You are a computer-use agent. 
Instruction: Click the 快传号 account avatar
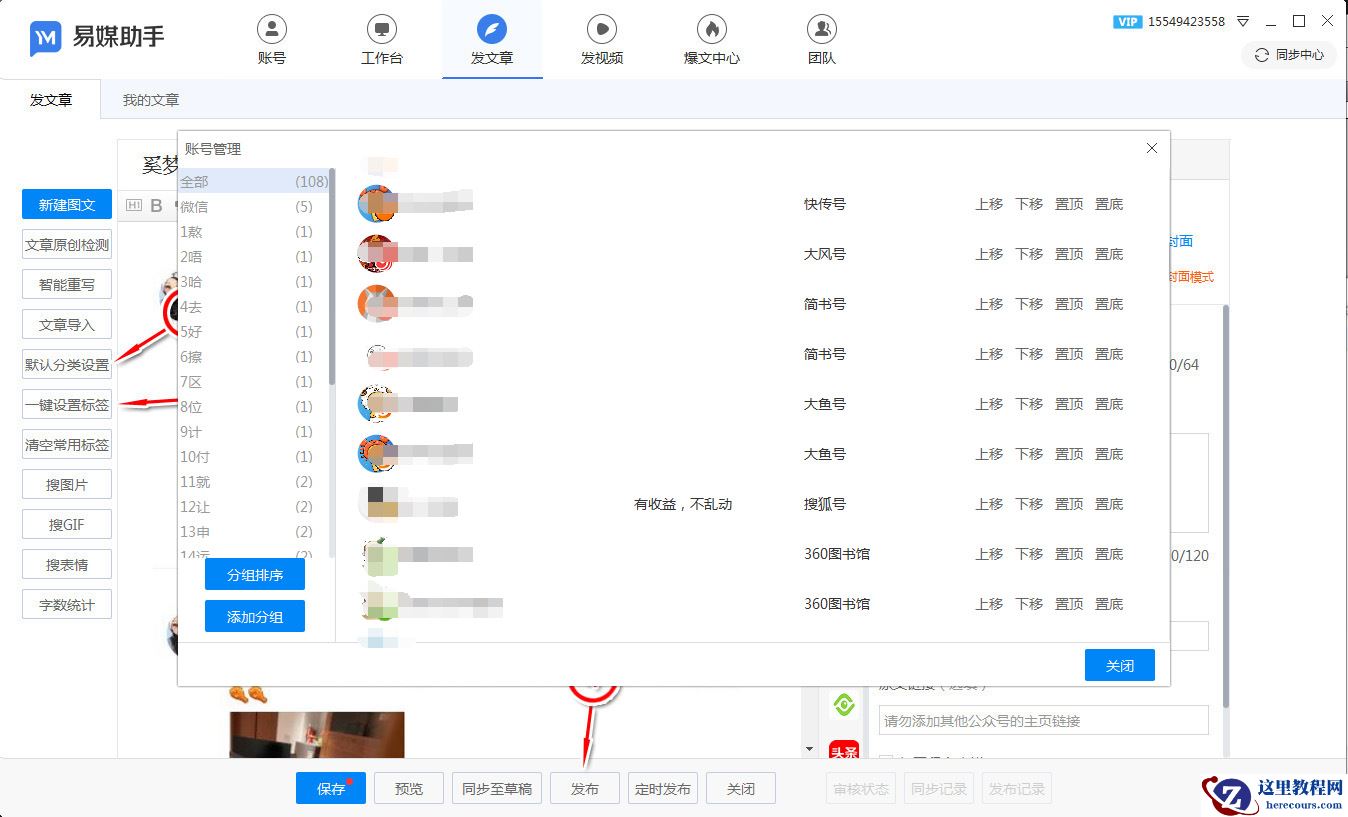pyautogui.click(x=377, y=204)
